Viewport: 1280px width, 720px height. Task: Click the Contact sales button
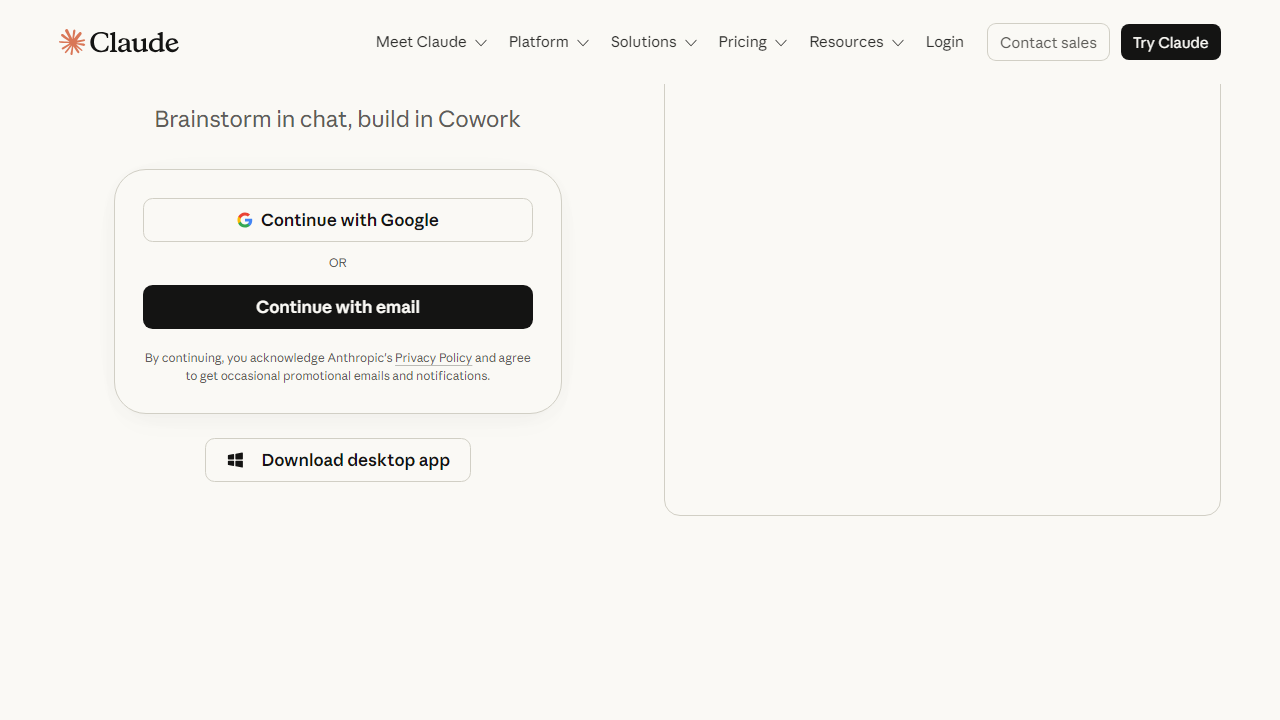[1048, 42]
